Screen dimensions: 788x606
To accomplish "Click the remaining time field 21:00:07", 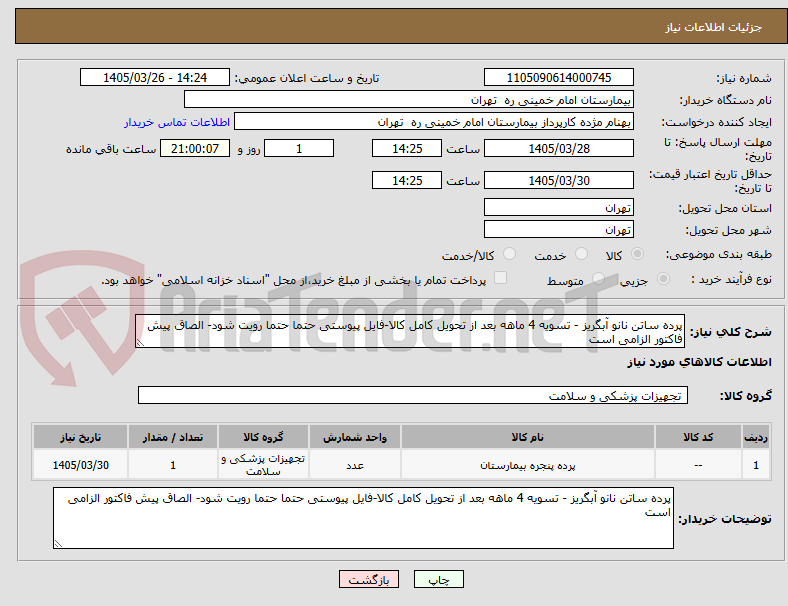I will (x=195, y=148).
